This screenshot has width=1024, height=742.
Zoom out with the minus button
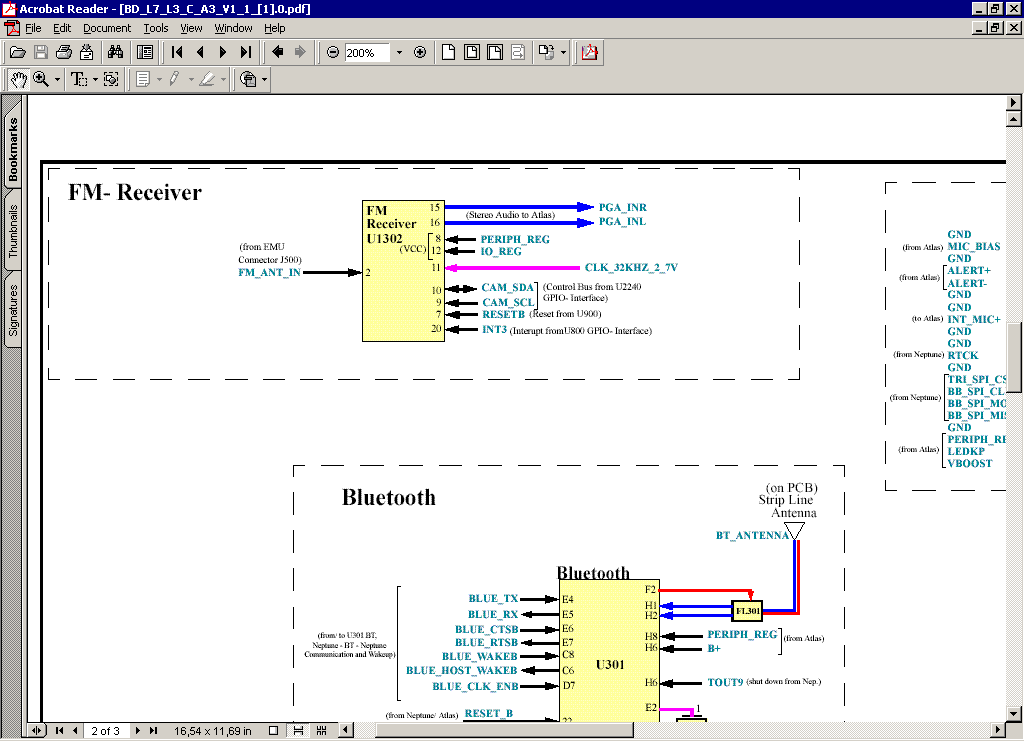[x=333, y=52]
